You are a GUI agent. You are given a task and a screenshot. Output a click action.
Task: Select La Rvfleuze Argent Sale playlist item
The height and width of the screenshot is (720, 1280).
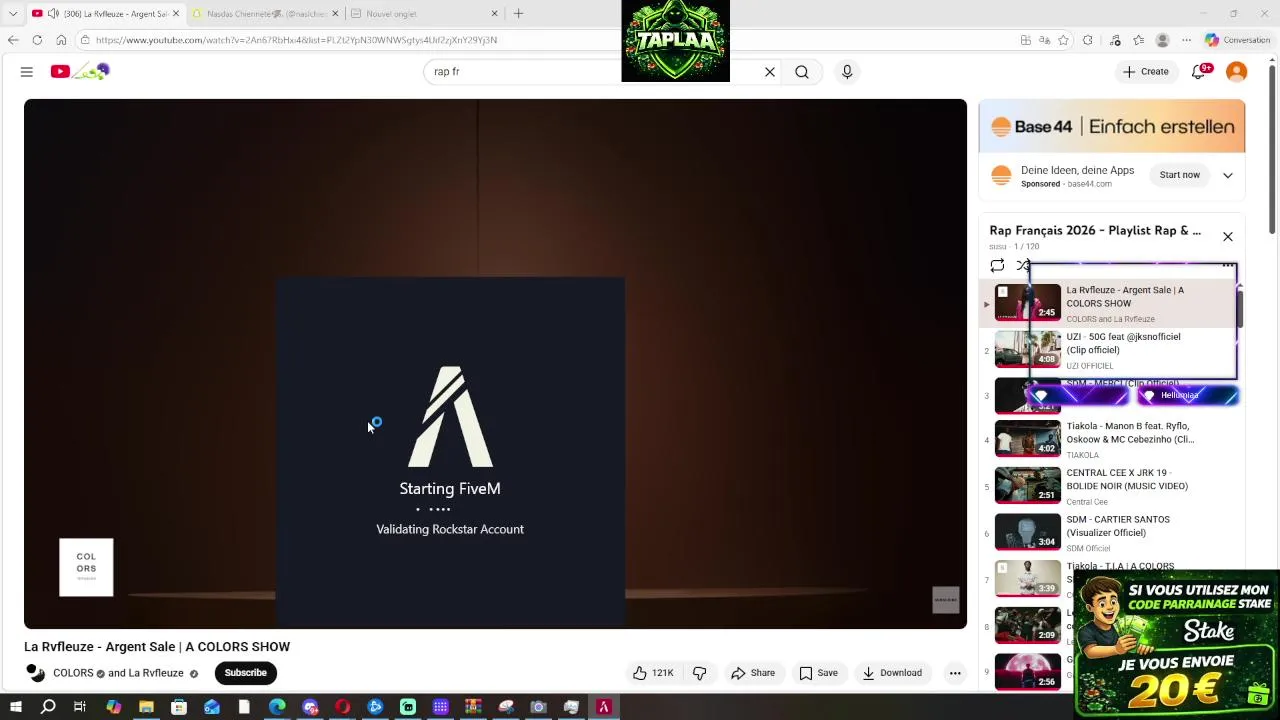(1110, 303)
